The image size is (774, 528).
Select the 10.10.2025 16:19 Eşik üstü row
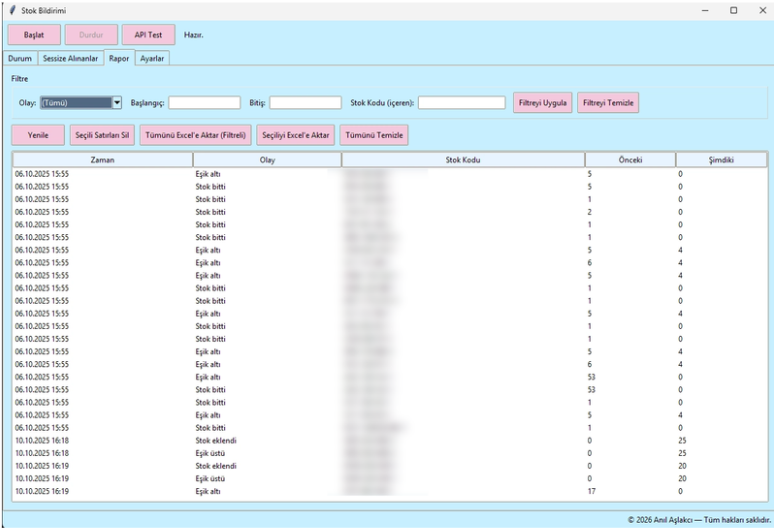(x=390, y=479)
